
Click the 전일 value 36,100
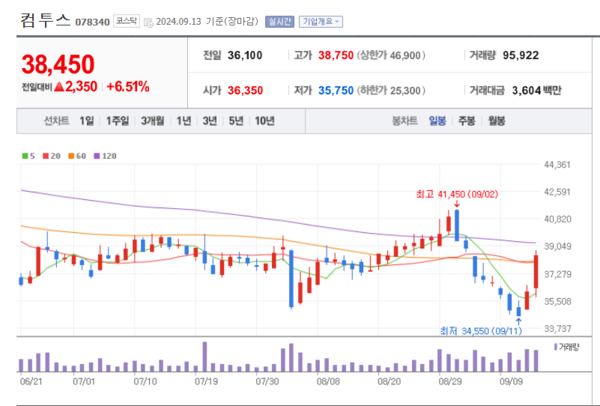coord(245,55)
